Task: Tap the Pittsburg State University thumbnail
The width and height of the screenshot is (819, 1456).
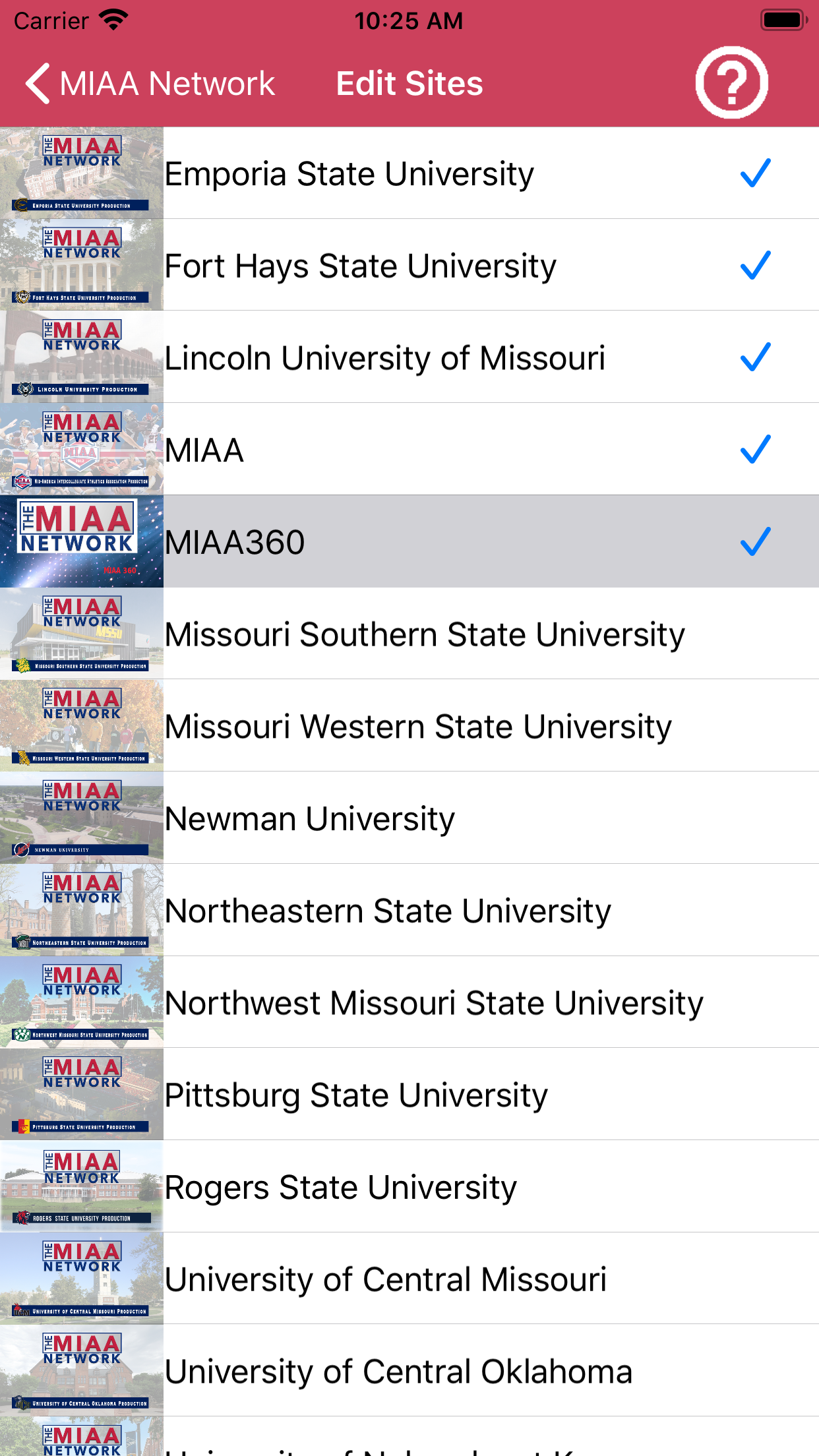Action: [82, 1094]
